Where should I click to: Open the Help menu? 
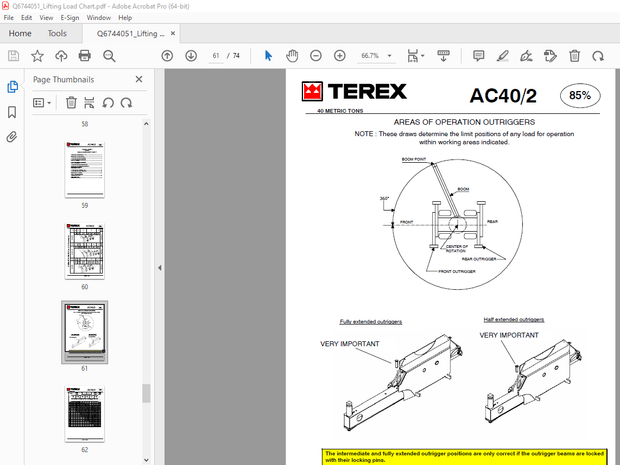(125, 18)
